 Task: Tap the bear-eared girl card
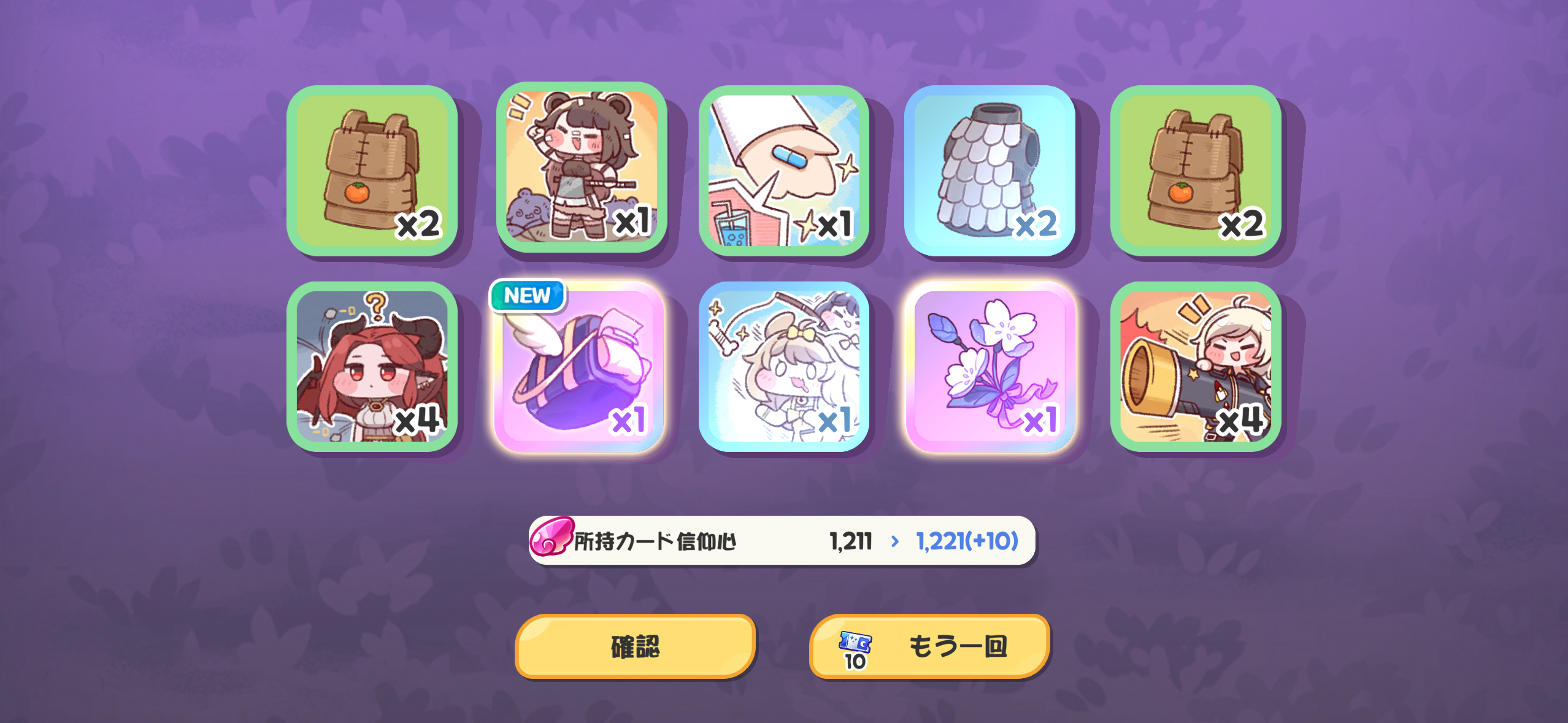(581, 167)
